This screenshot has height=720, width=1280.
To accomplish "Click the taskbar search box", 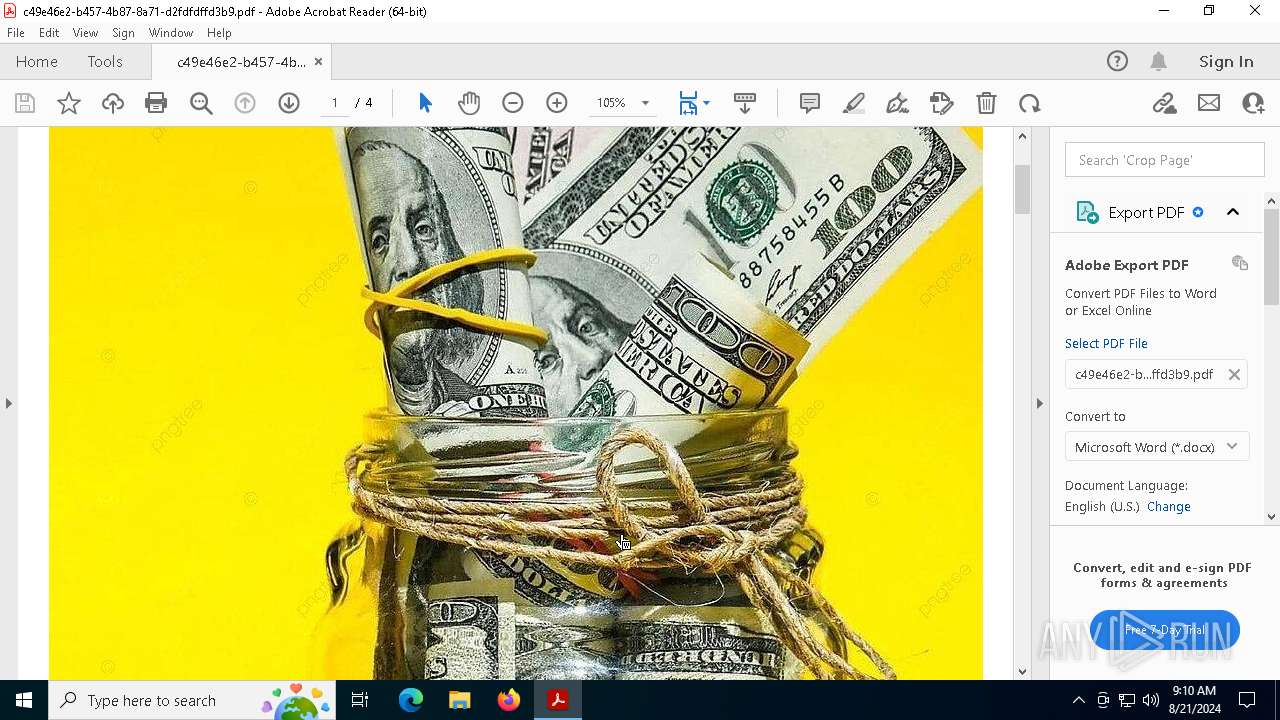I will point(194,700).
